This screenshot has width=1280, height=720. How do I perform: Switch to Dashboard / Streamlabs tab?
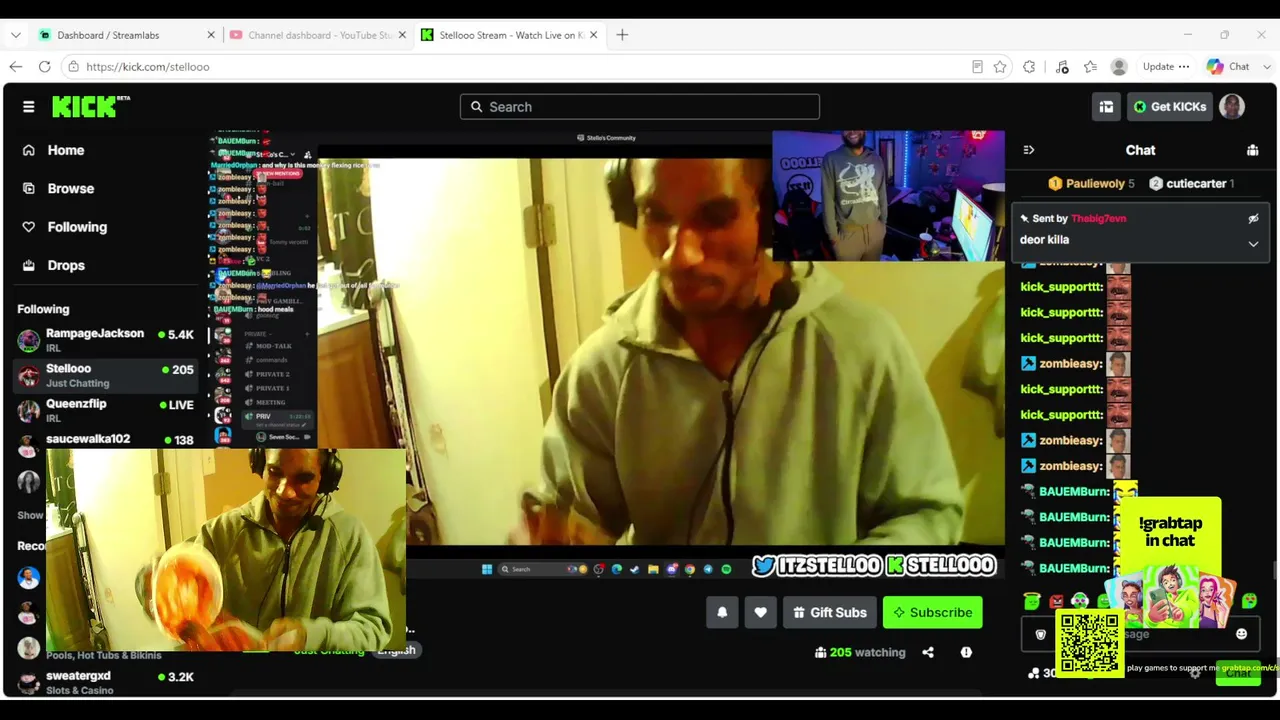108,35
